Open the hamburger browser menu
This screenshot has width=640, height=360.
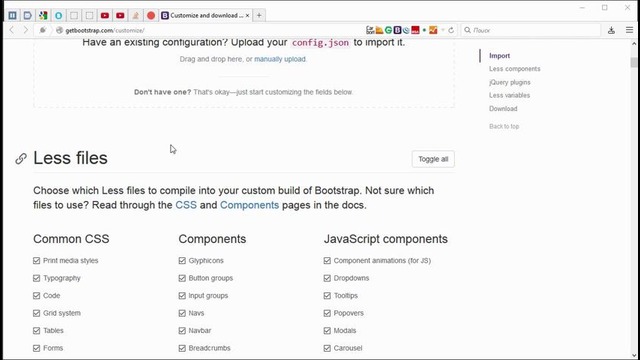click(x=629, y=30)
